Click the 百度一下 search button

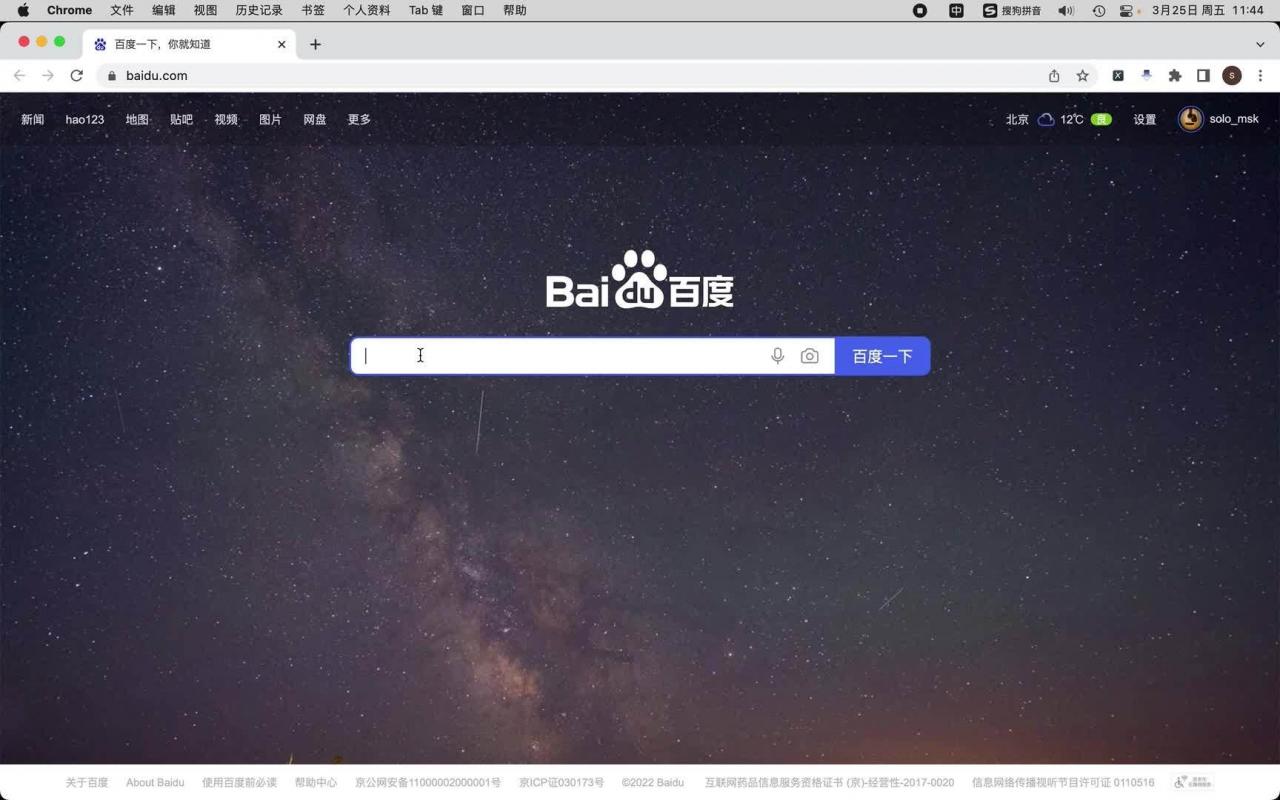(882, 356)
